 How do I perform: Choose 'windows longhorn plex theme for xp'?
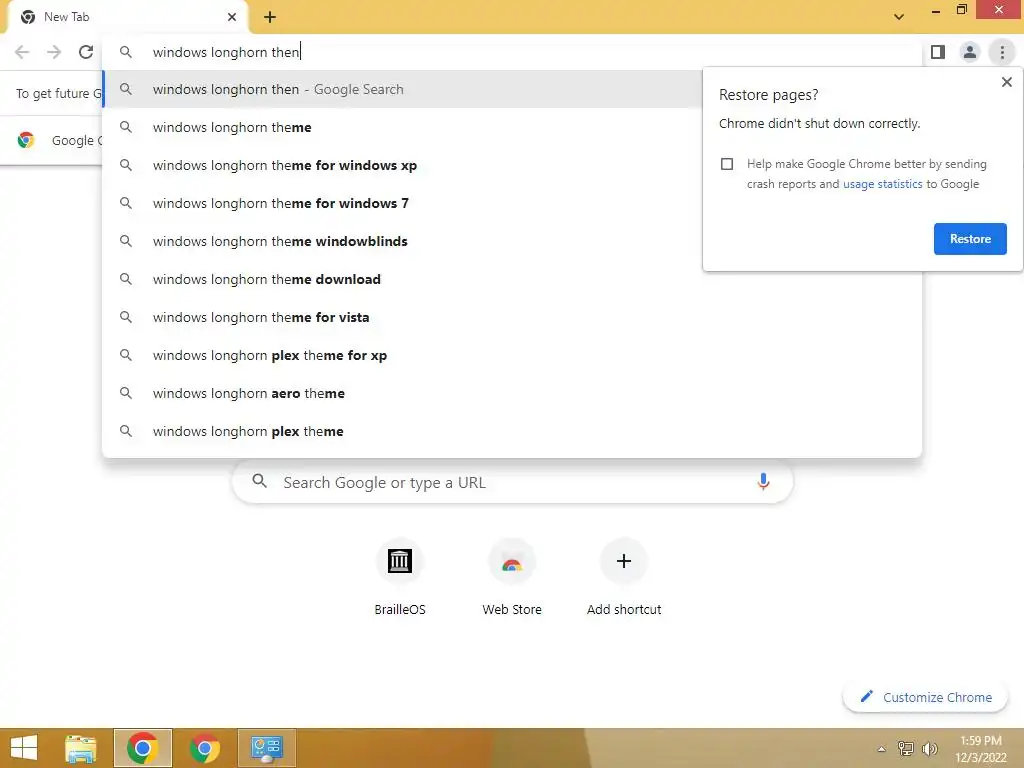pyautogui.click(x=512, y=355)
